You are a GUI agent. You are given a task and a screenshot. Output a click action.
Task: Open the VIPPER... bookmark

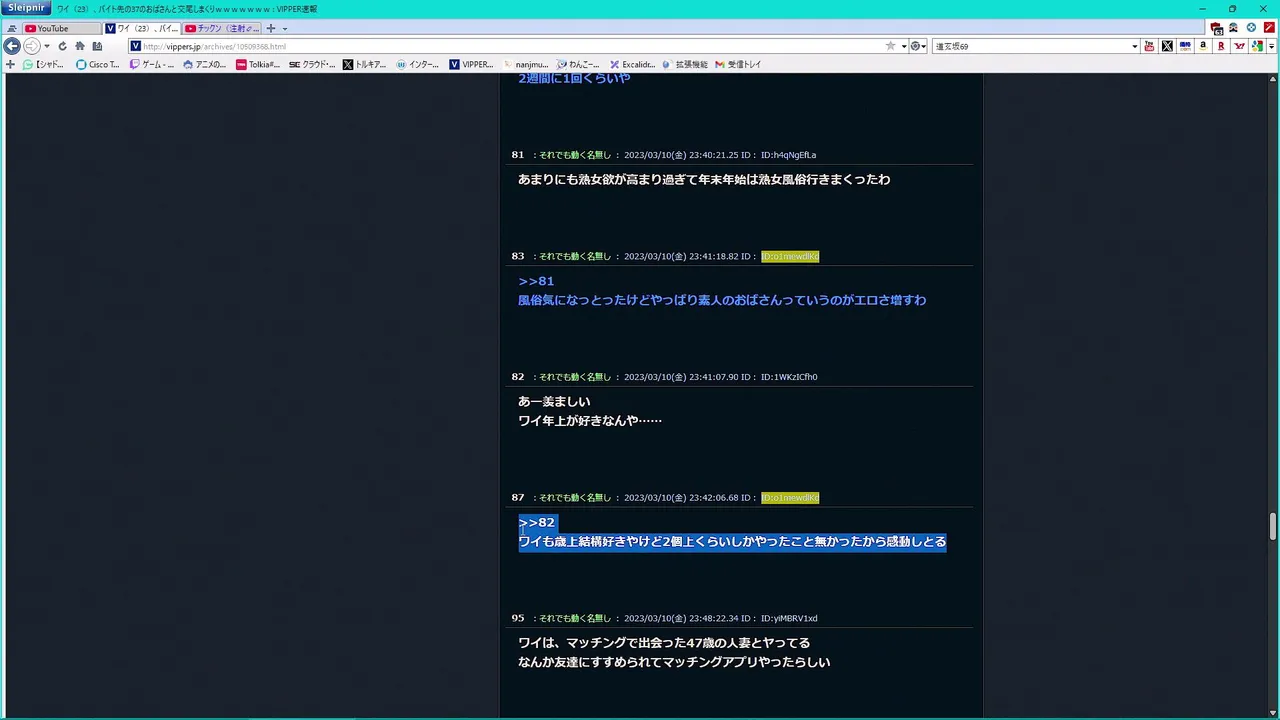471,64
